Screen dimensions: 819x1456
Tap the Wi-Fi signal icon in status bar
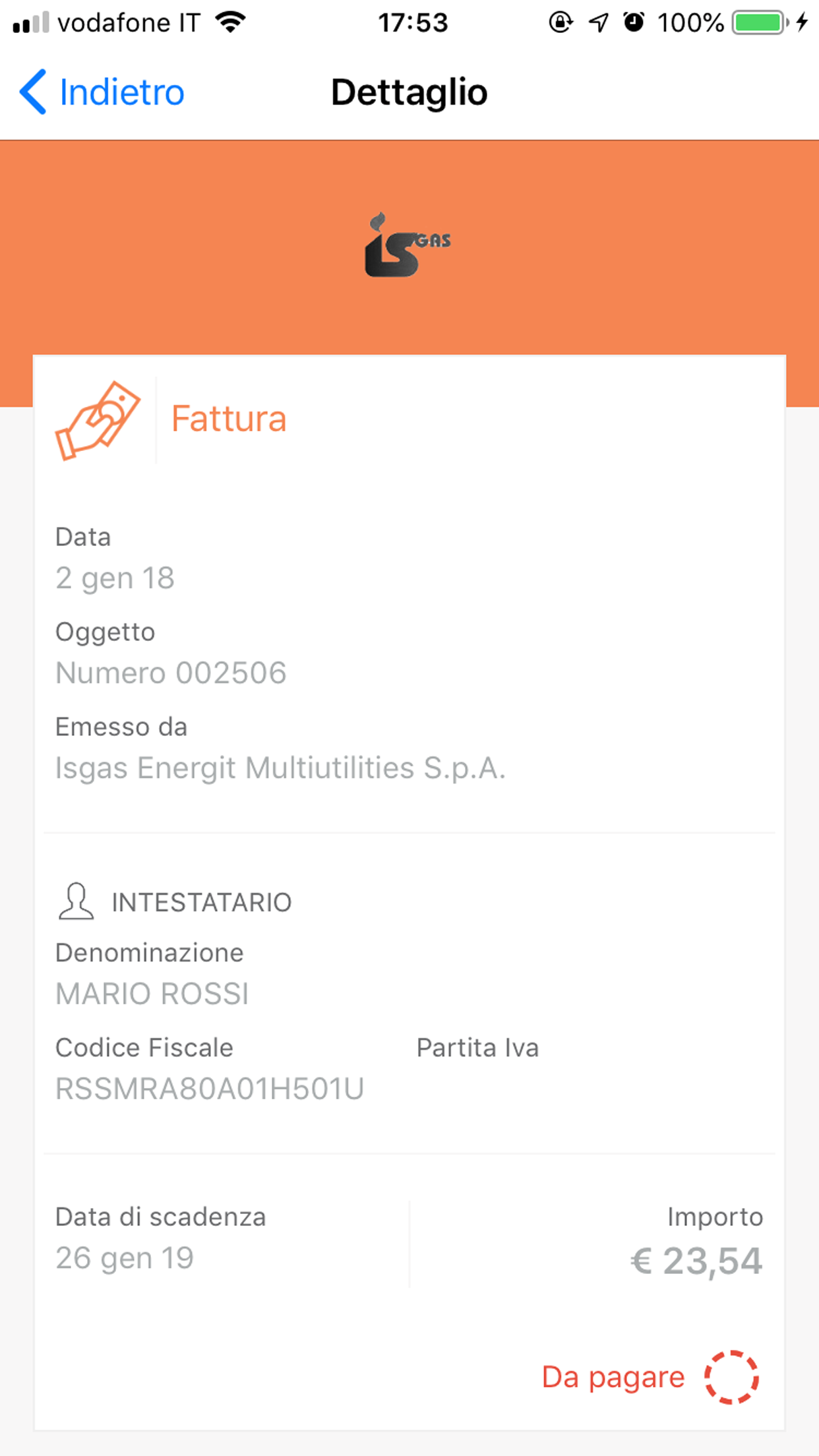(230, 23)
